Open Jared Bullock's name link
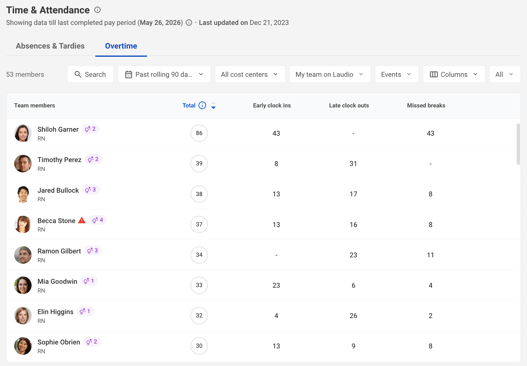 [58, 190]
